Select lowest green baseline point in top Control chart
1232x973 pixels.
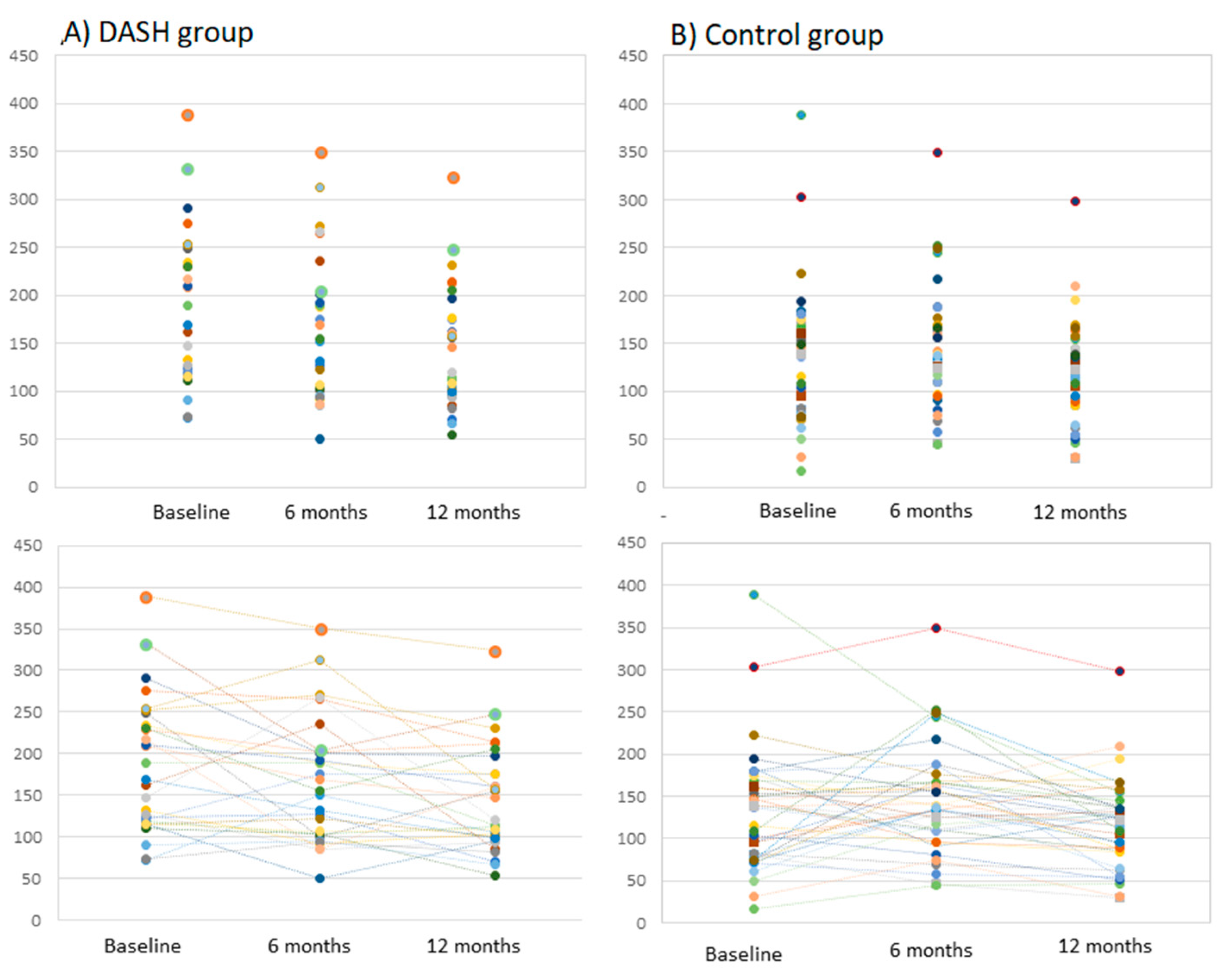tap(801, 471)
